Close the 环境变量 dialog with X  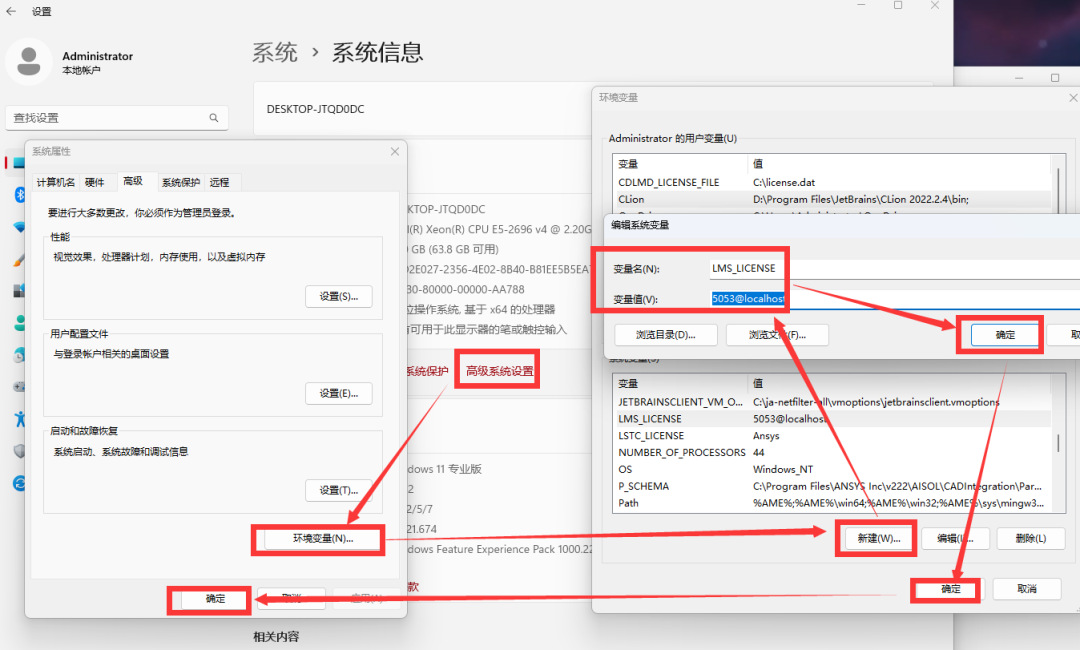1073,98
